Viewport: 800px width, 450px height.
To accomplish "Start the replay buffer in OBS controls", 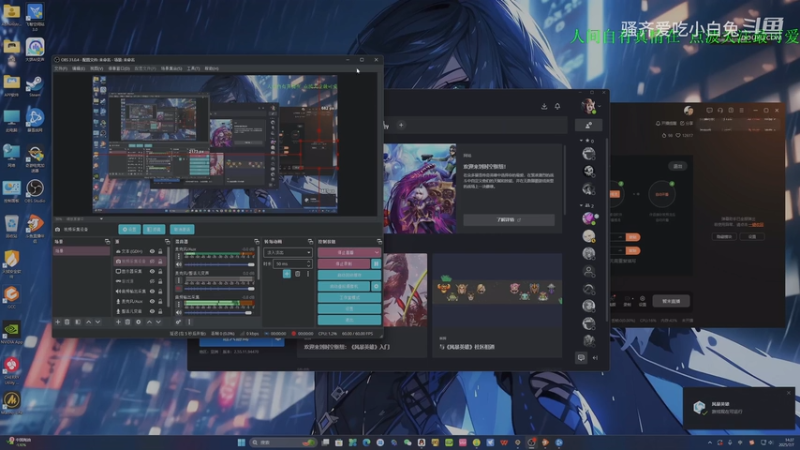I will pyautogui.click(x=349, y=275).
